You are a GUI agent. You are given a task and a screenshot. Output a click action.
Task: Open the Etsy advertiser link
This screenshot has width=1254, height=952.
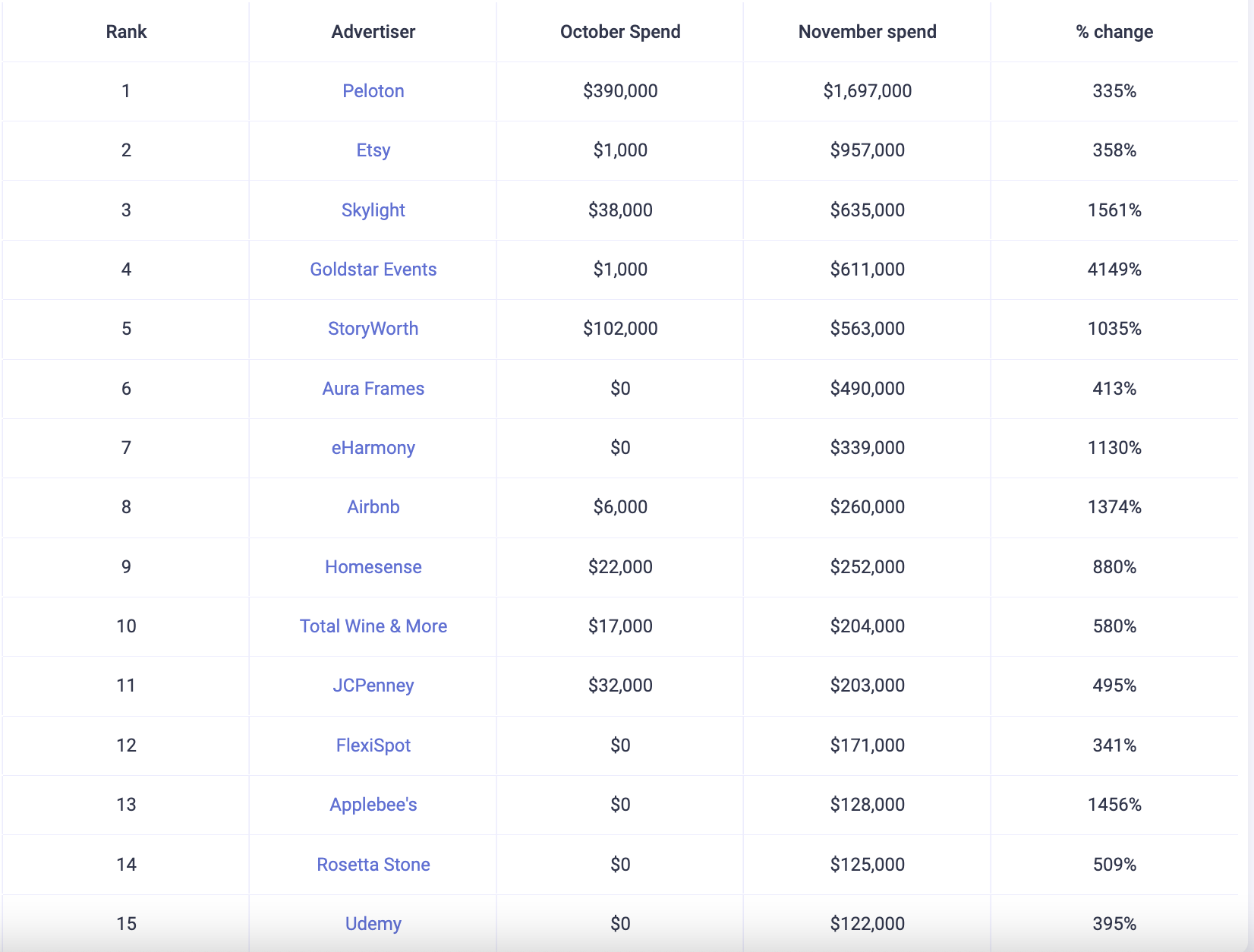[x=373, y=150]
